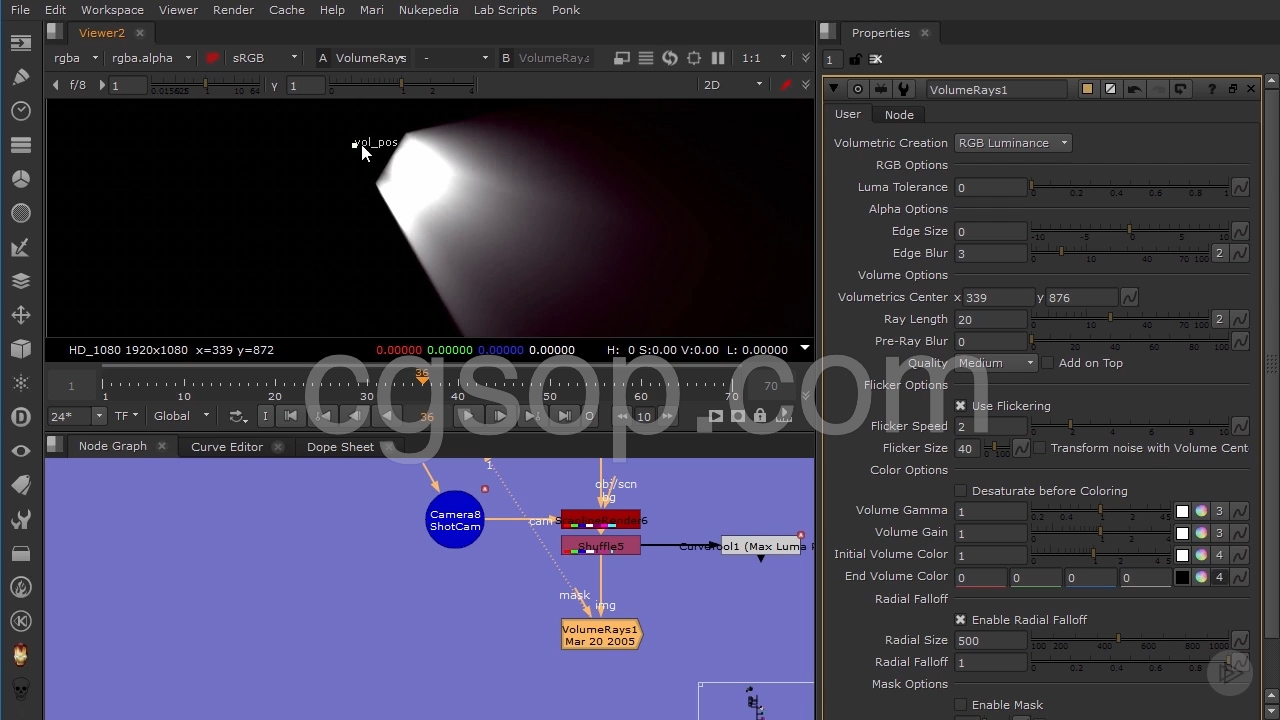Image resolution: width=1280 pixels, height=720 pixels.
Task: Play the timeline forward
Action: 467,416
